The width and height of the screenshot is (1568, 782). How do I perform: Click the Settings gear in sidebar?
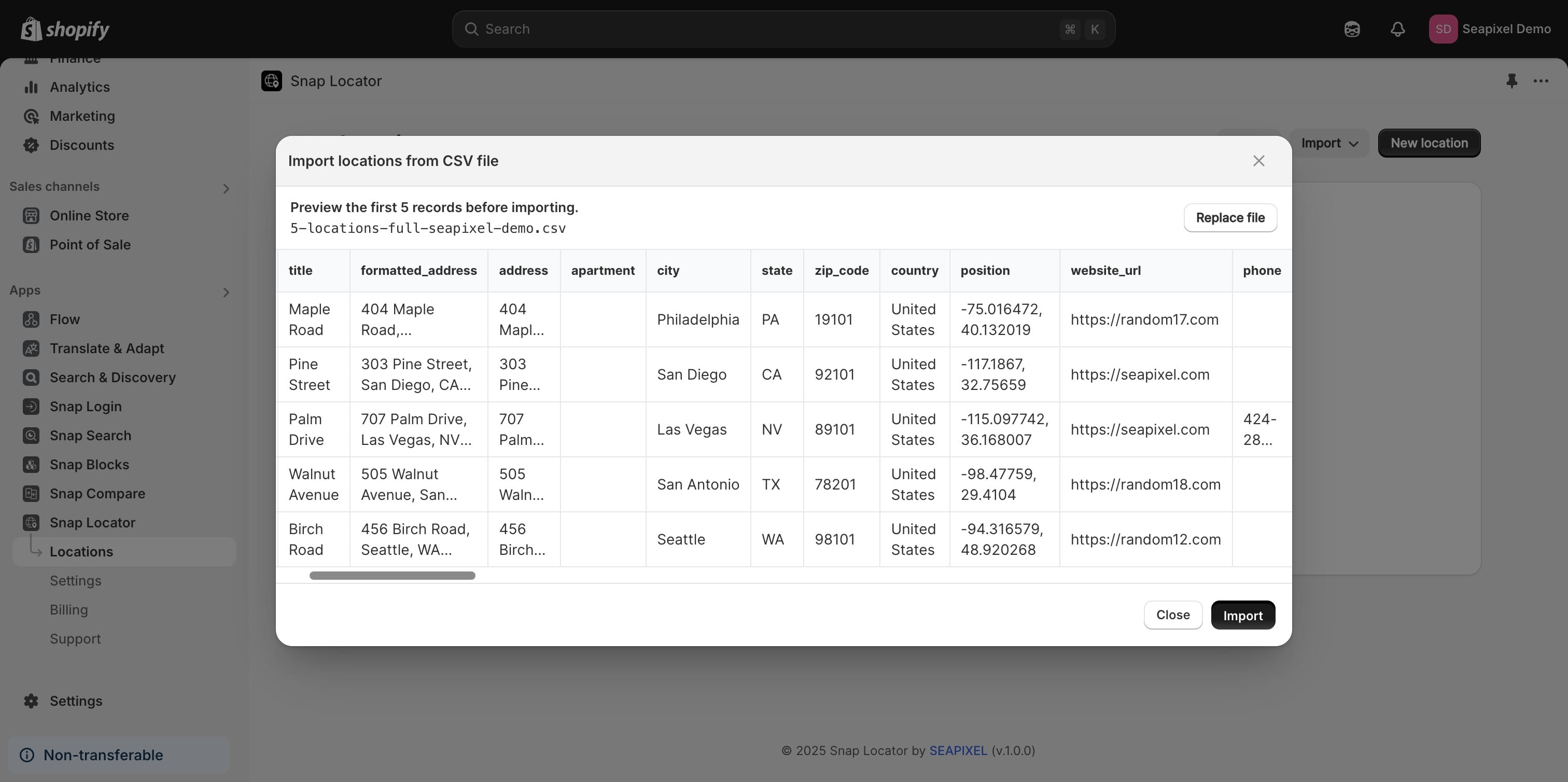click(31, 701)
